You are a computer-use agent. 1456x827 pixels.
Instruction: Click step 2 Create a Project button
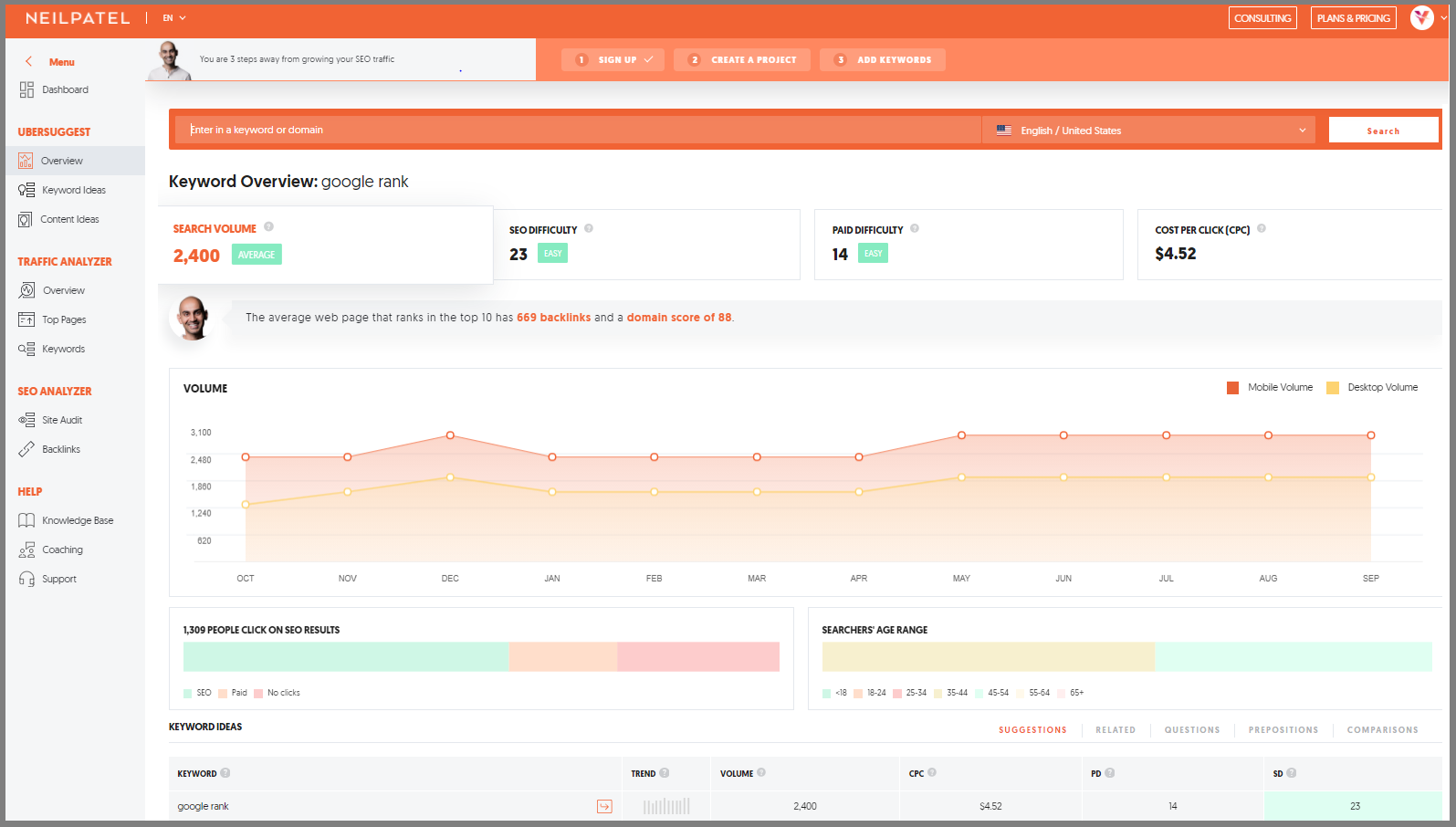(x=742, y=59)
